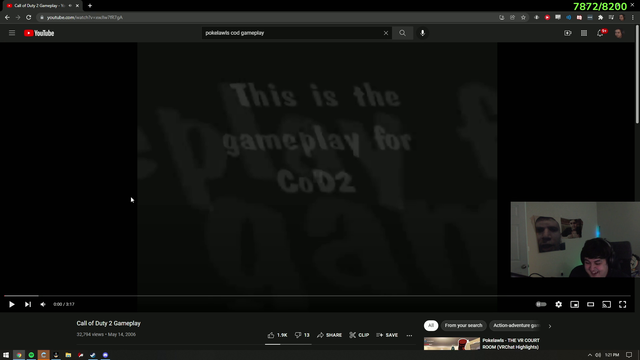Open File Explorer from the taskbar

coord(68,355)
